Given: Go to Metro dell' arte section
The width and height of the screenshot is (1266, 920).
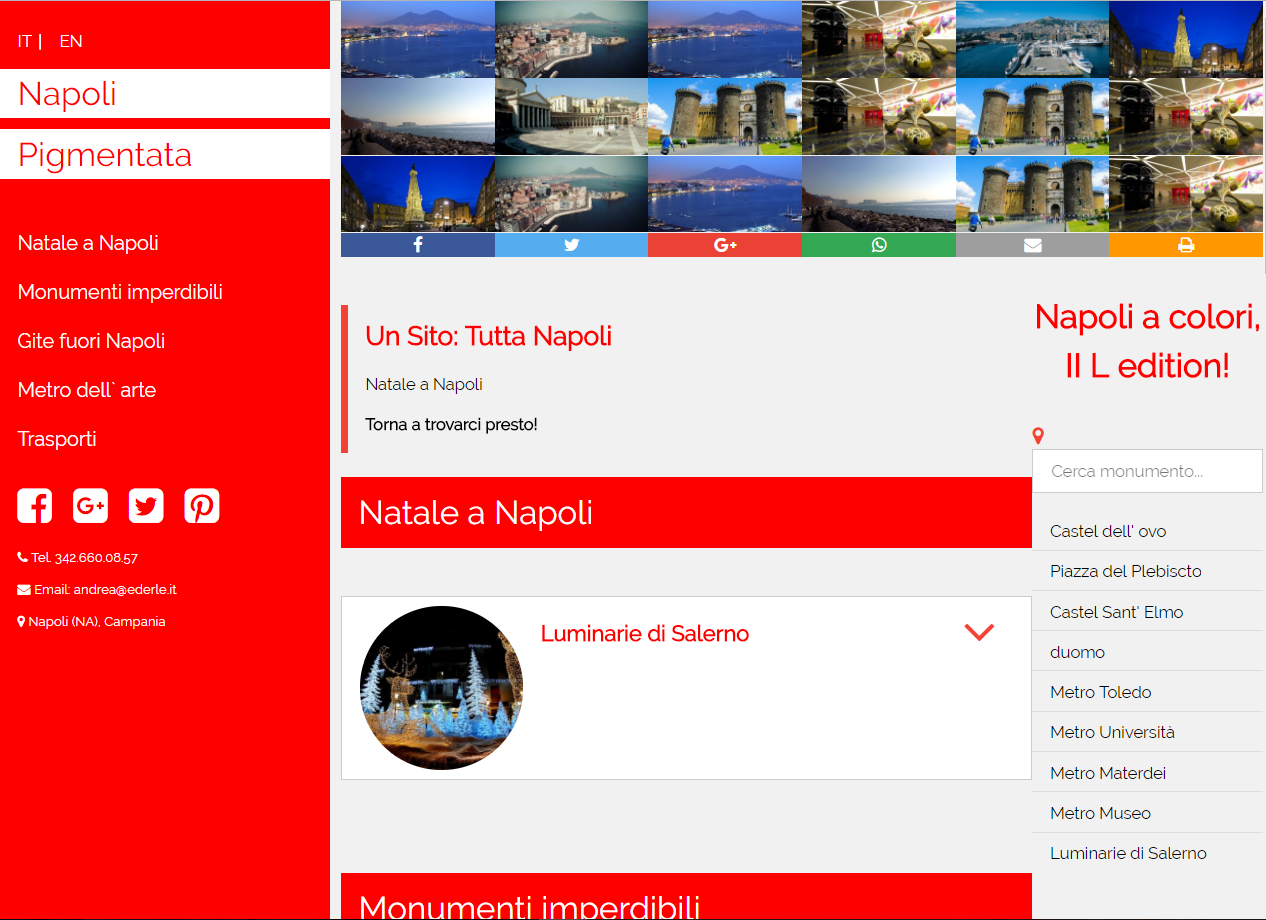Looking at the screenshot, I should [87, 390].
